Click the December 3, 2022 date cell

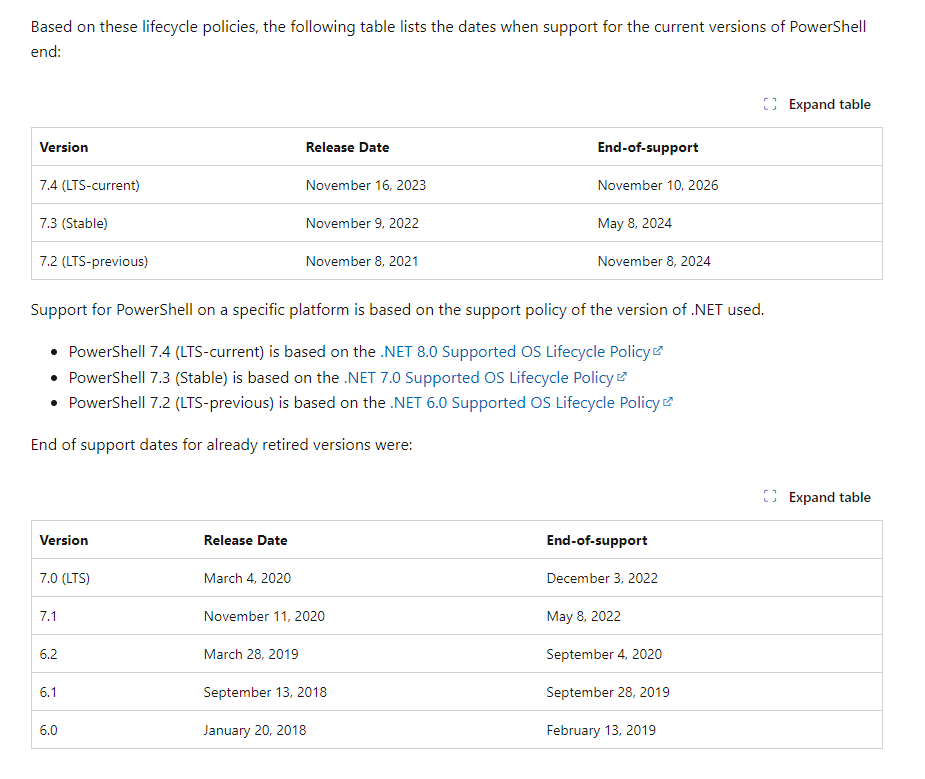(x=602, y=578)
